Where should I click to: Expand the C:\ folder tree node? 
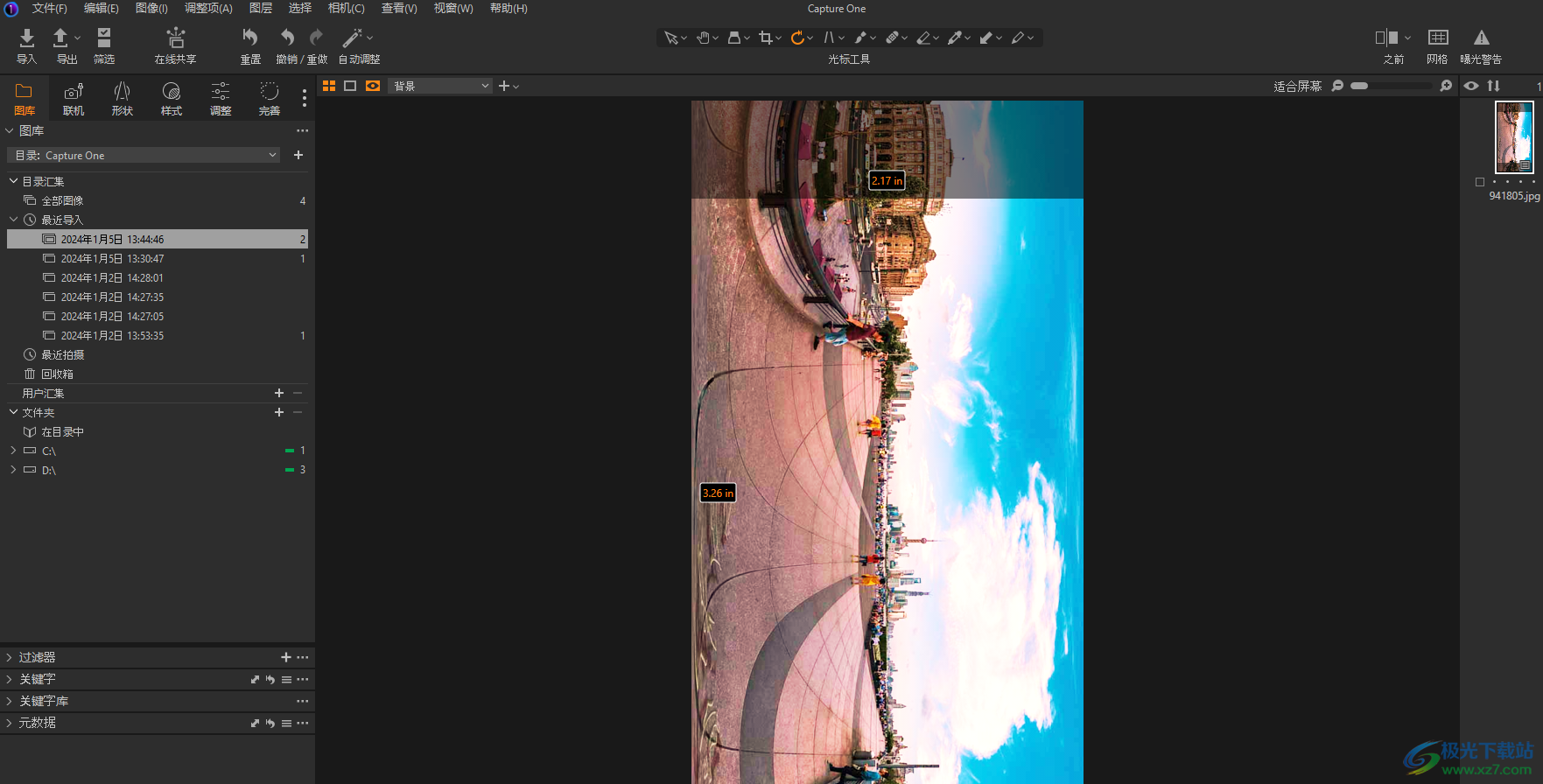13,451
